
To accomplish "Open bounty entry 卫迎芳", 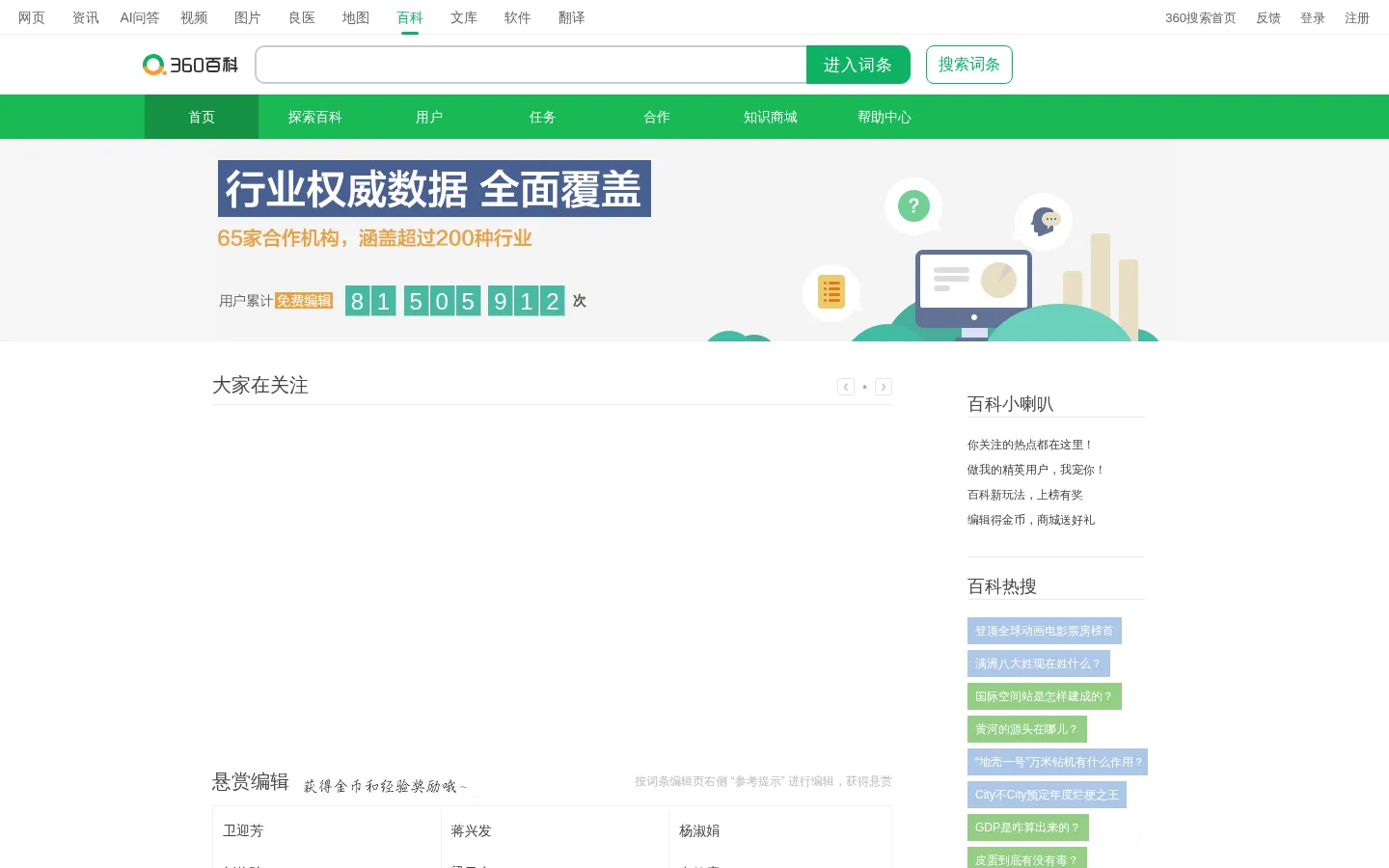I will (x=243, y=830).
